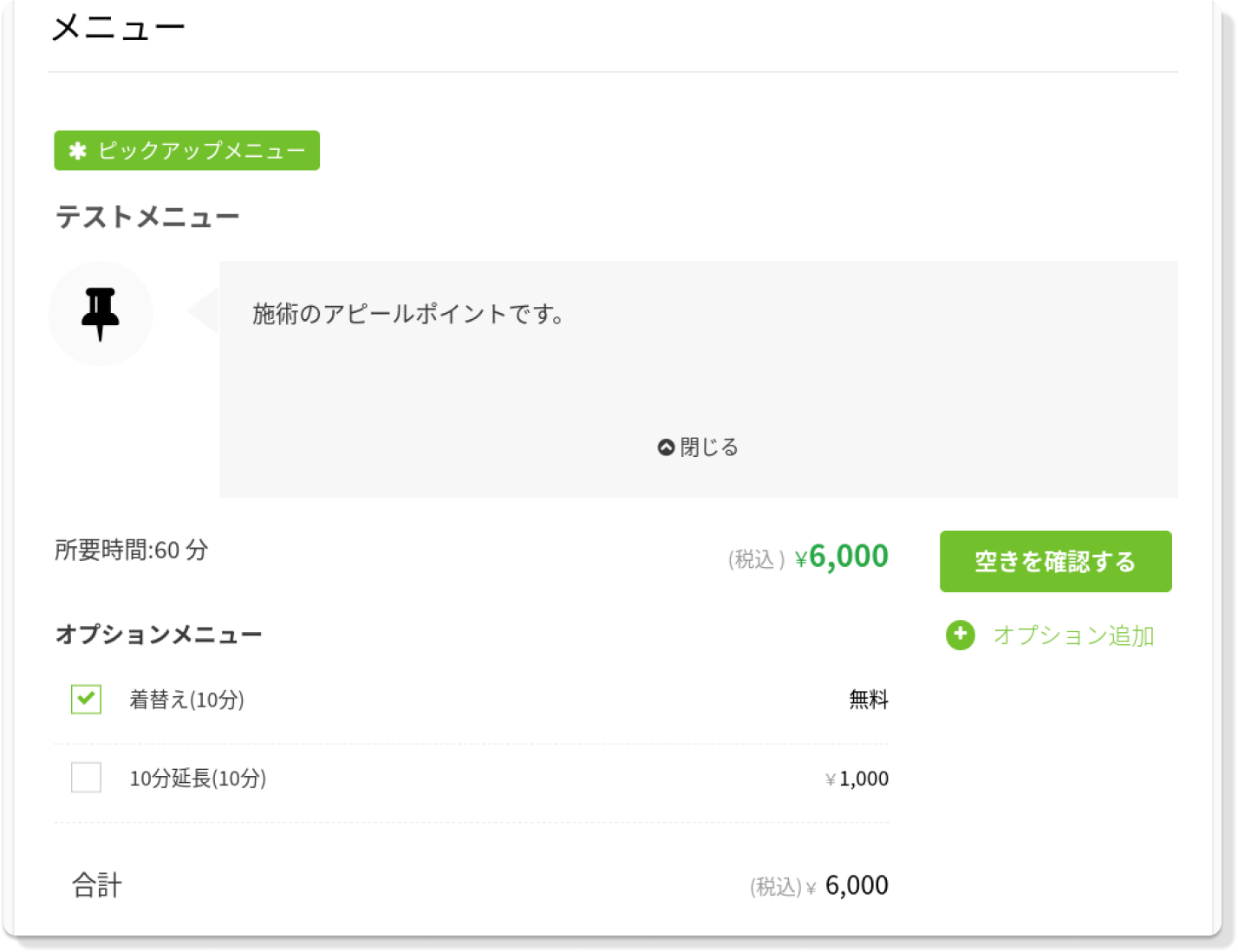The width and height of the screenshot is (1238, 952).
Task: Enable the 10分延長(10分) option
Action: [x=84, y=778]
